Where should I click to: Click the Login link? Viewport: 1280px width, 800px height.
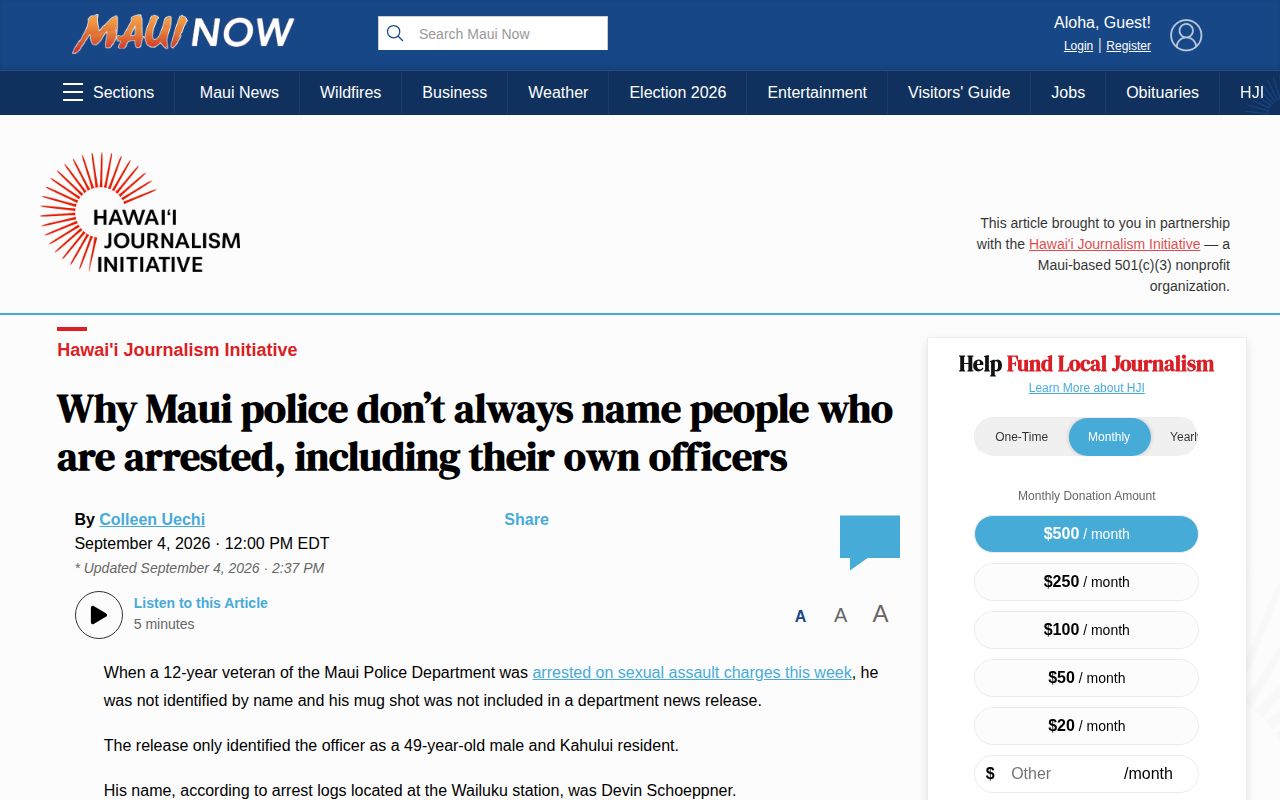(x=1078, y=46)
